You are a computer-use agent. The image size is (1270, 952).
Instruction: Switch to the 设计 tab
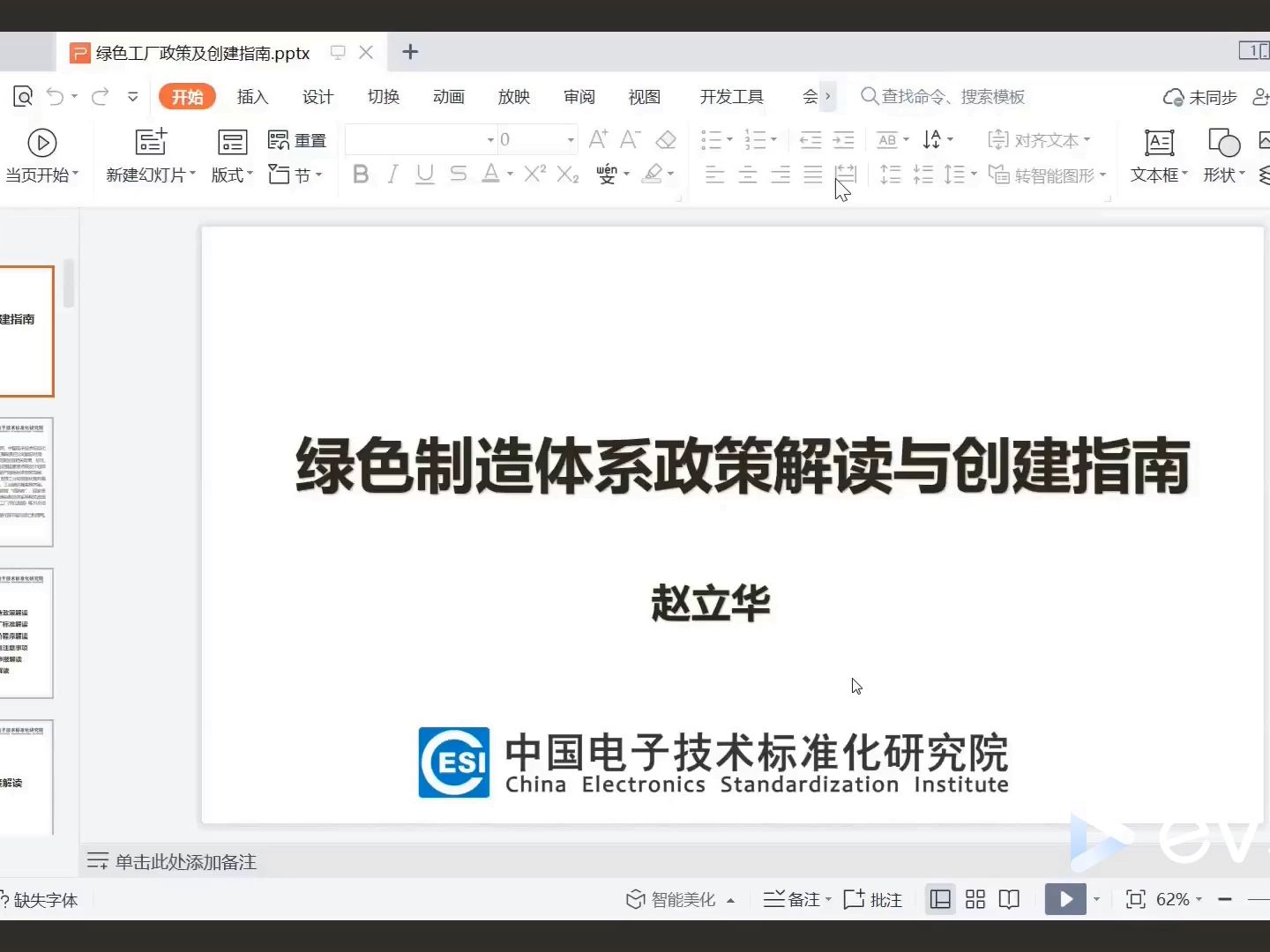coord(317,96)
